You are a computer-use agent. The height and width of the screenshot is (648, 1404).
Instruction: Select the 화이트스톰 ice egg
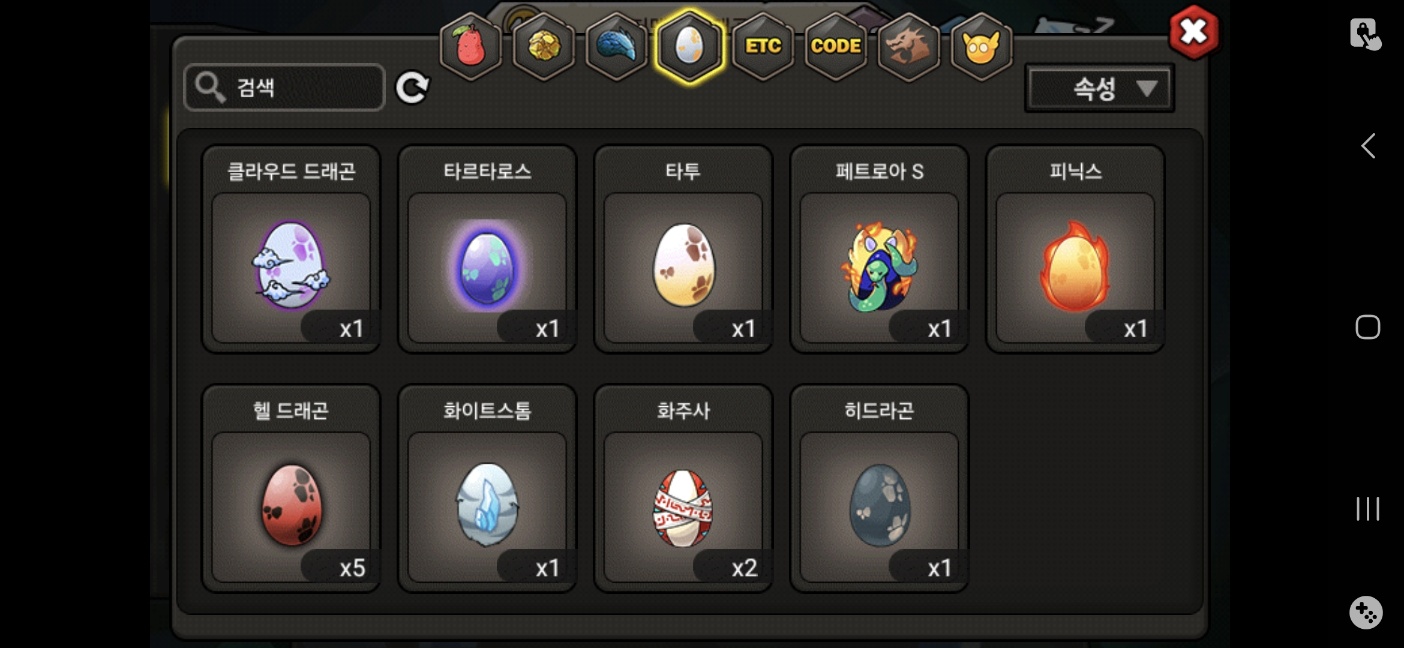click(x=487, y=488)
